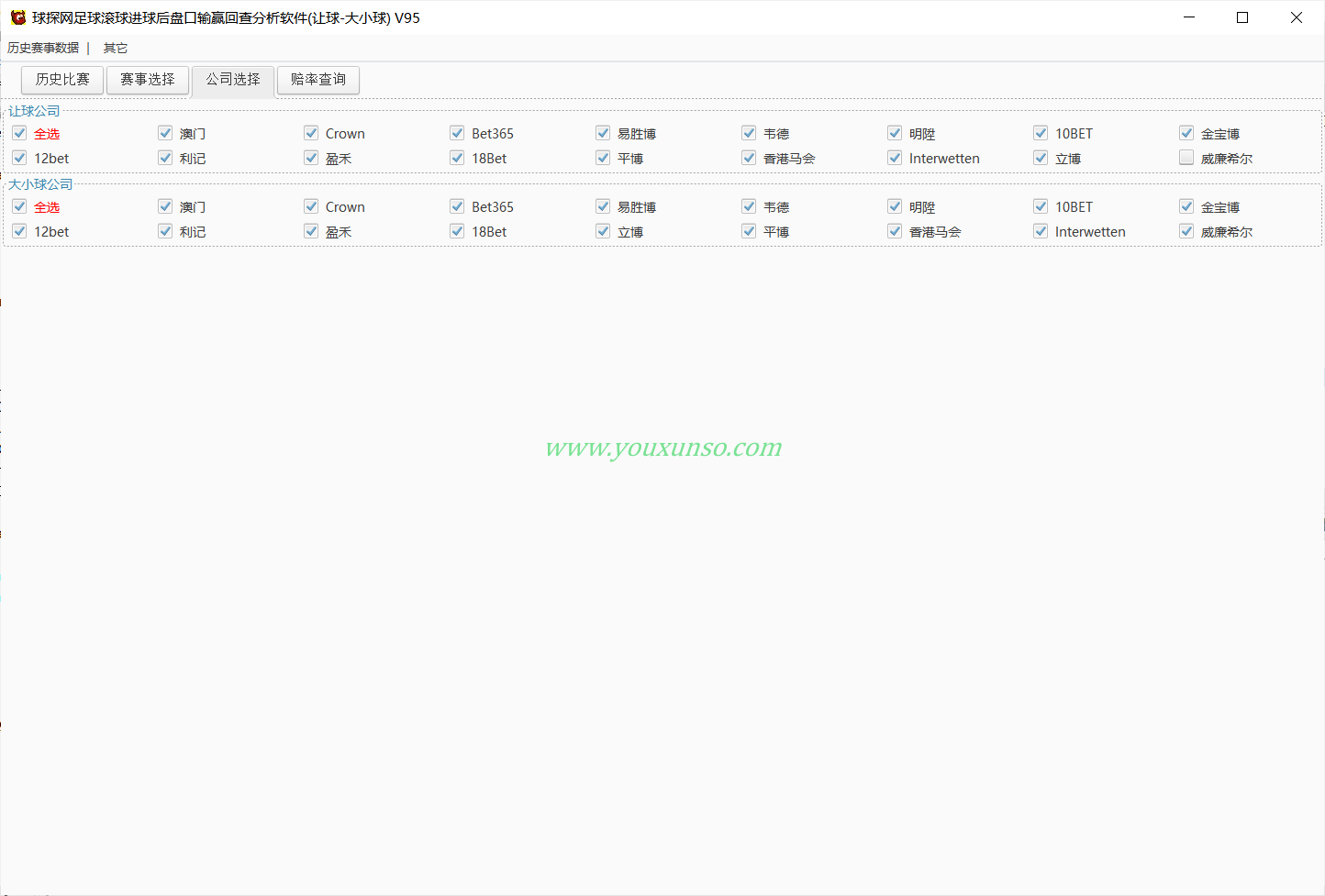This screenshot has width=1325, height=896.
Task: Toggle 平博 in 大小球公司 group
Action: [x=749, y=231]
